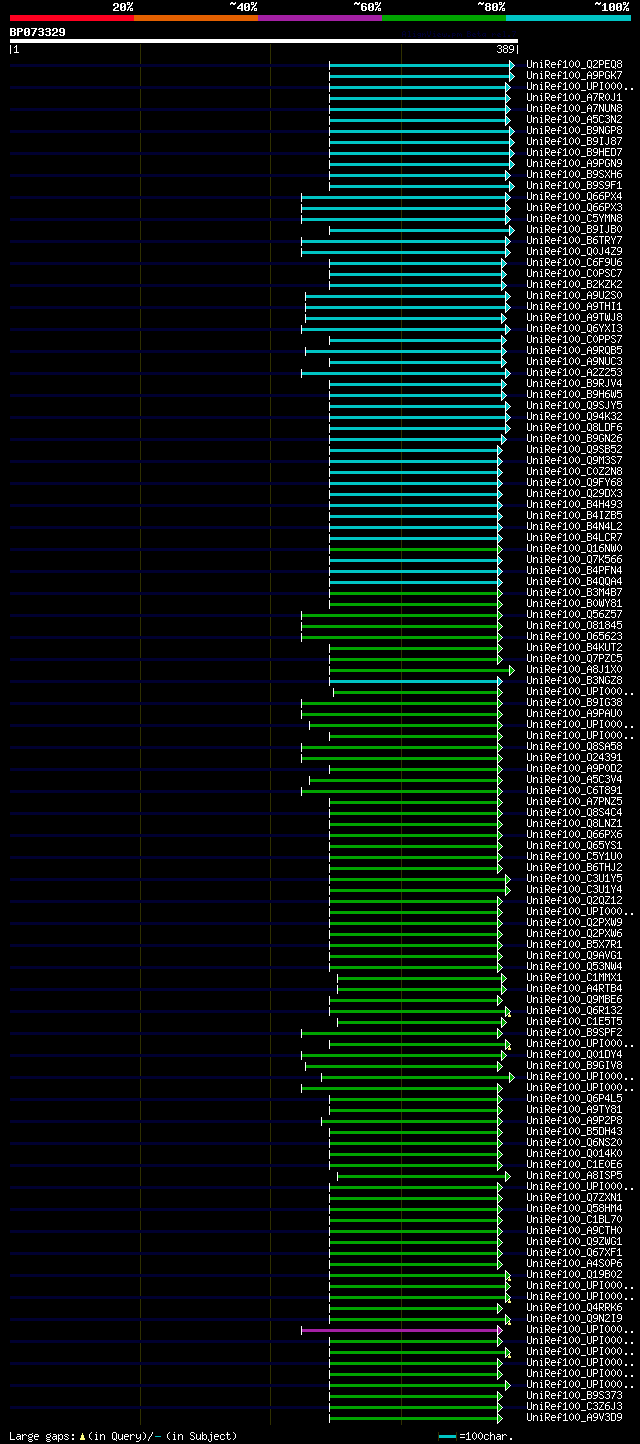Select label UniRef100_C5YMN8
The image size is (640, 1444).
tap(574, 218)
